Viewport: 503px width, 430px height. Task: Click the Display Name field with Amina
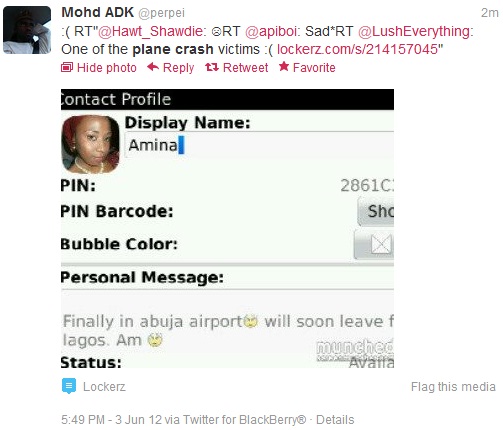coord(259,145)
